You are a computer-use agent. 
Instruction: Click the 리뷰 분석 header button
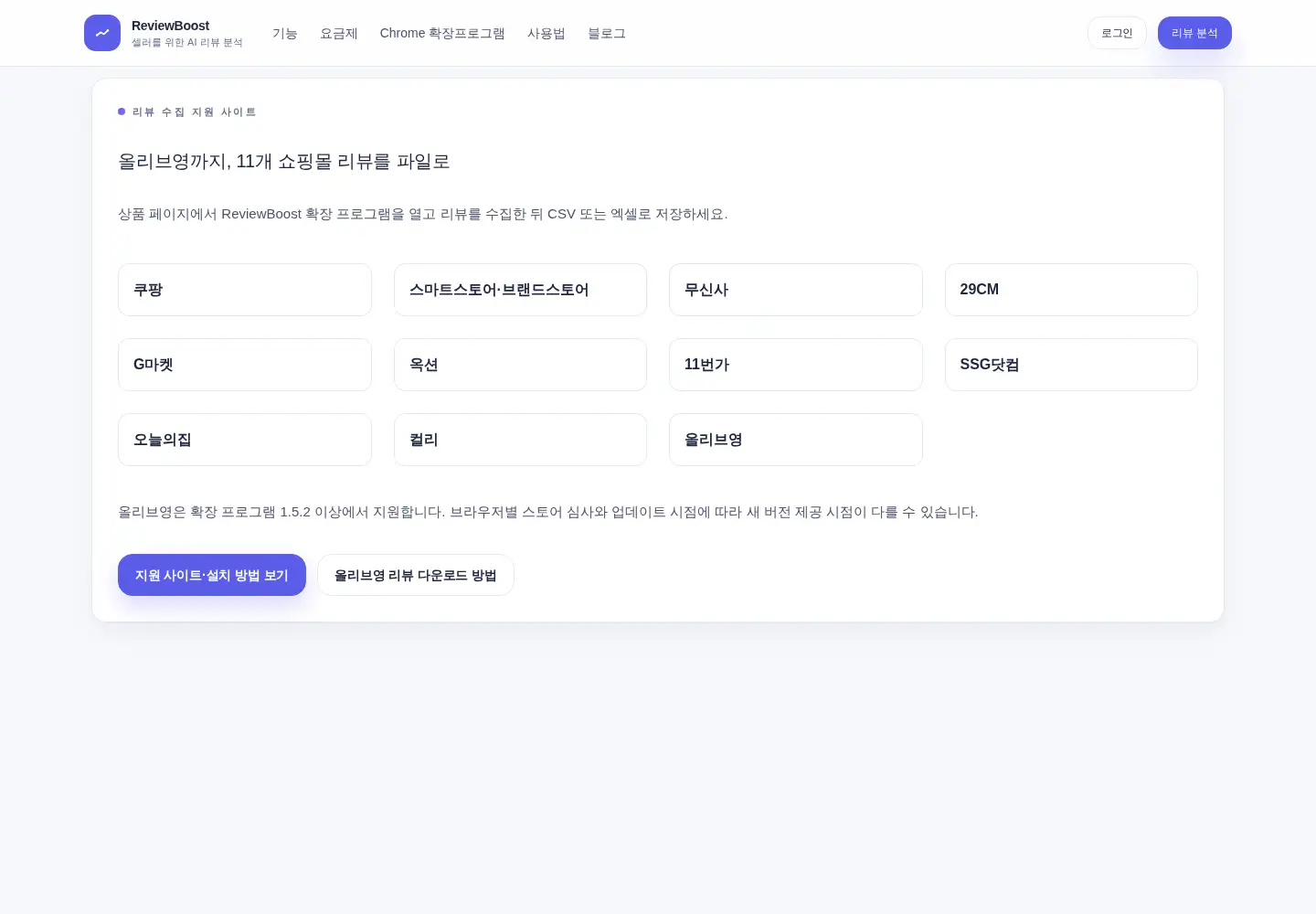click(x=1194, y=33)
